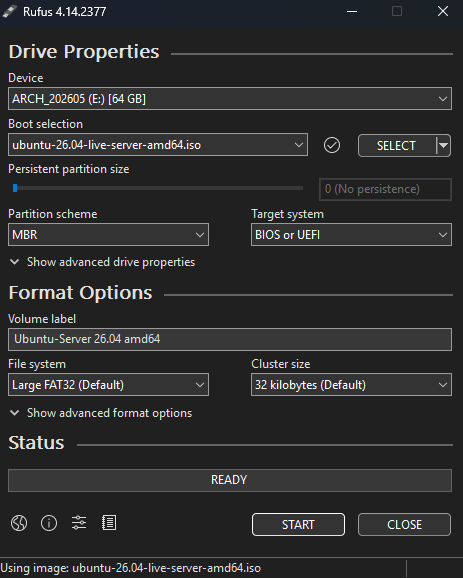Click the Rufus app icon in title bar
The width and height of the screenshot is (463, 578).
point(10,11)
